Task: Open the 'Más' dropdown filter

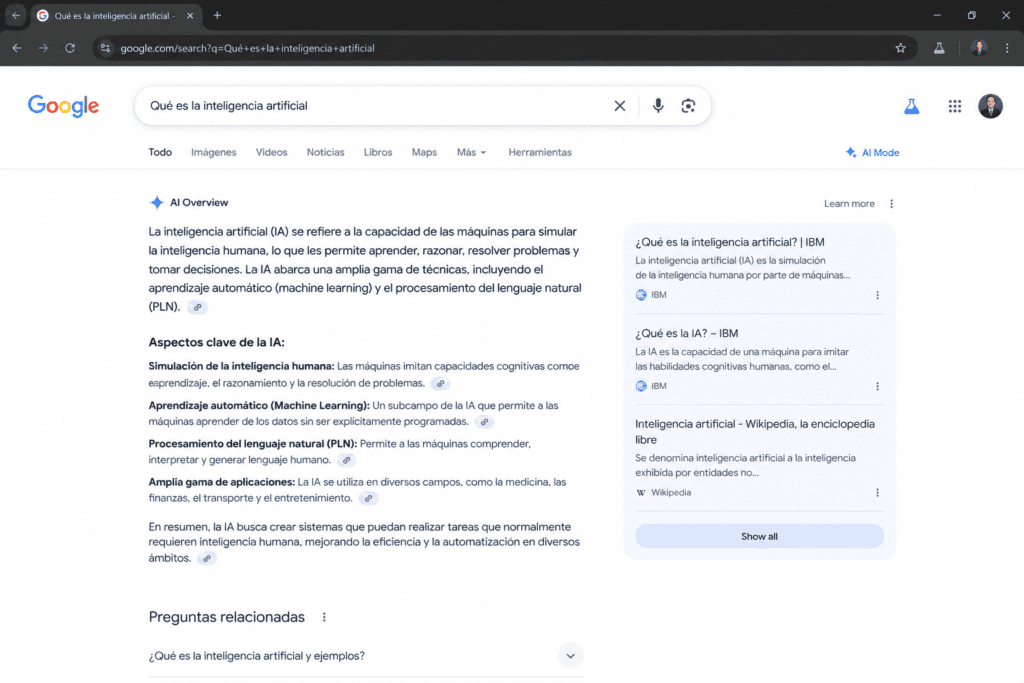Action: (x=472, y=152)
